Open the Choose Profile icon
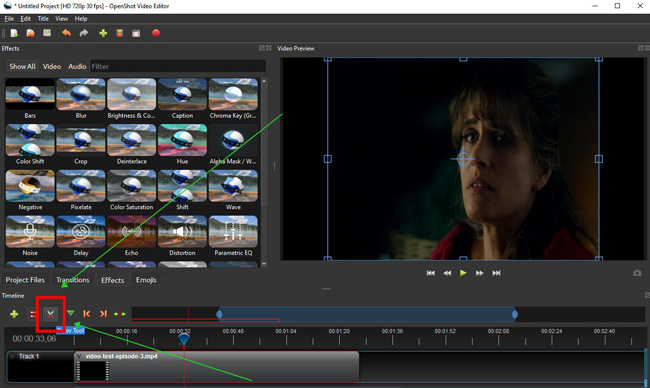Viewport: 650px width, 388px height. (120, 33)
